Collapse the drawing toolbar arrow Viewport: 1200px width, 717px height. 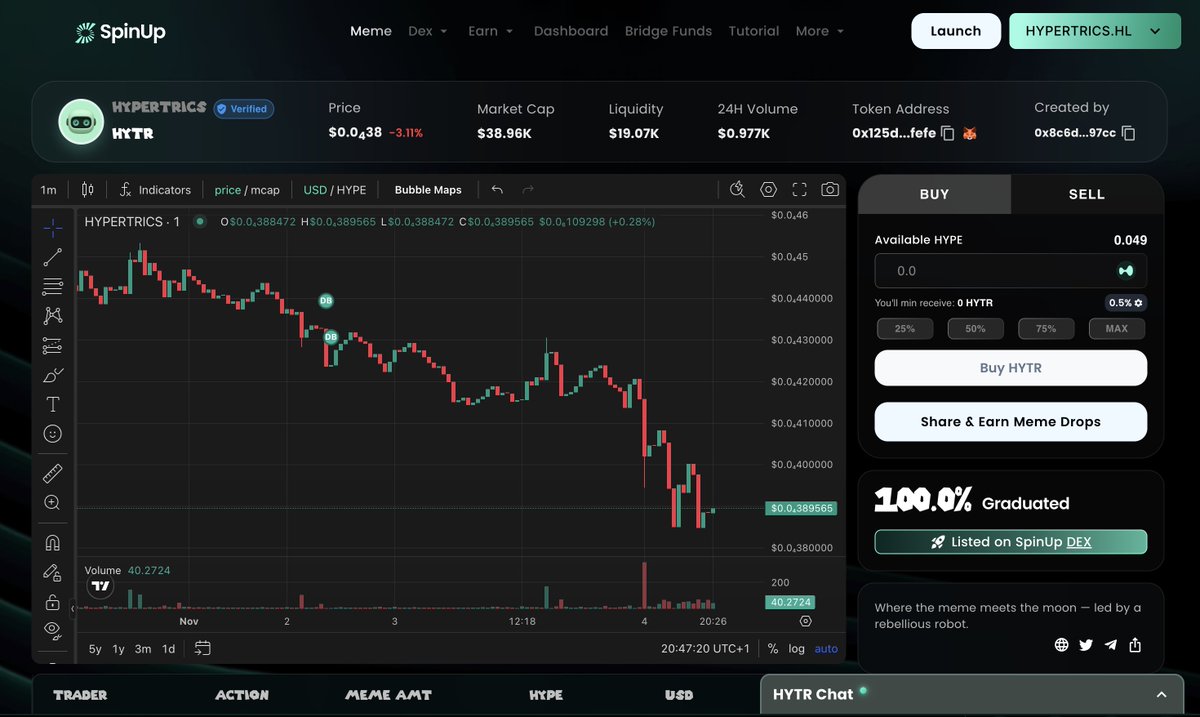tap(72, 607)
